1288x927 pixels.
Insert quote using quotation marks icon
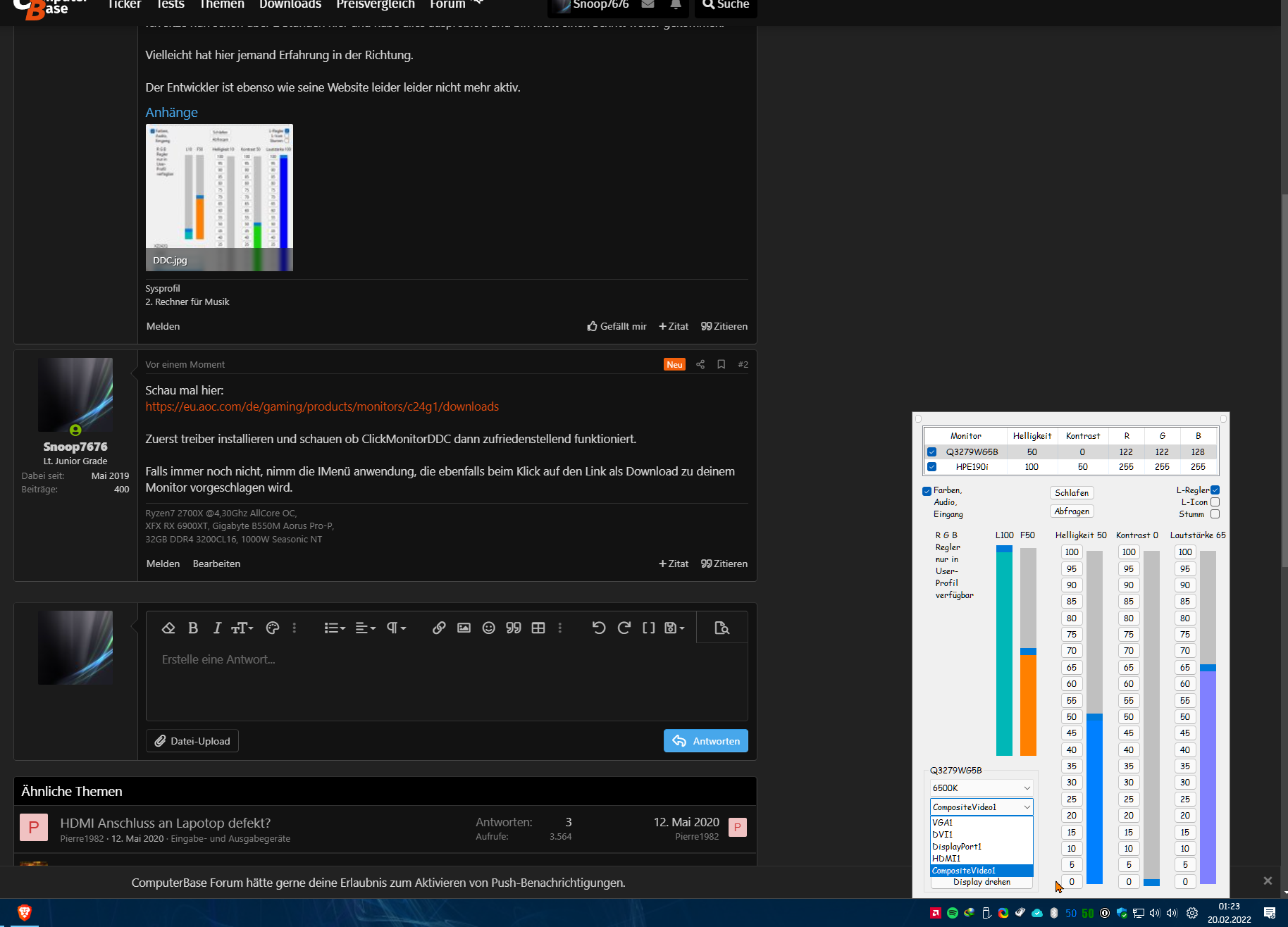click(514, 628)
